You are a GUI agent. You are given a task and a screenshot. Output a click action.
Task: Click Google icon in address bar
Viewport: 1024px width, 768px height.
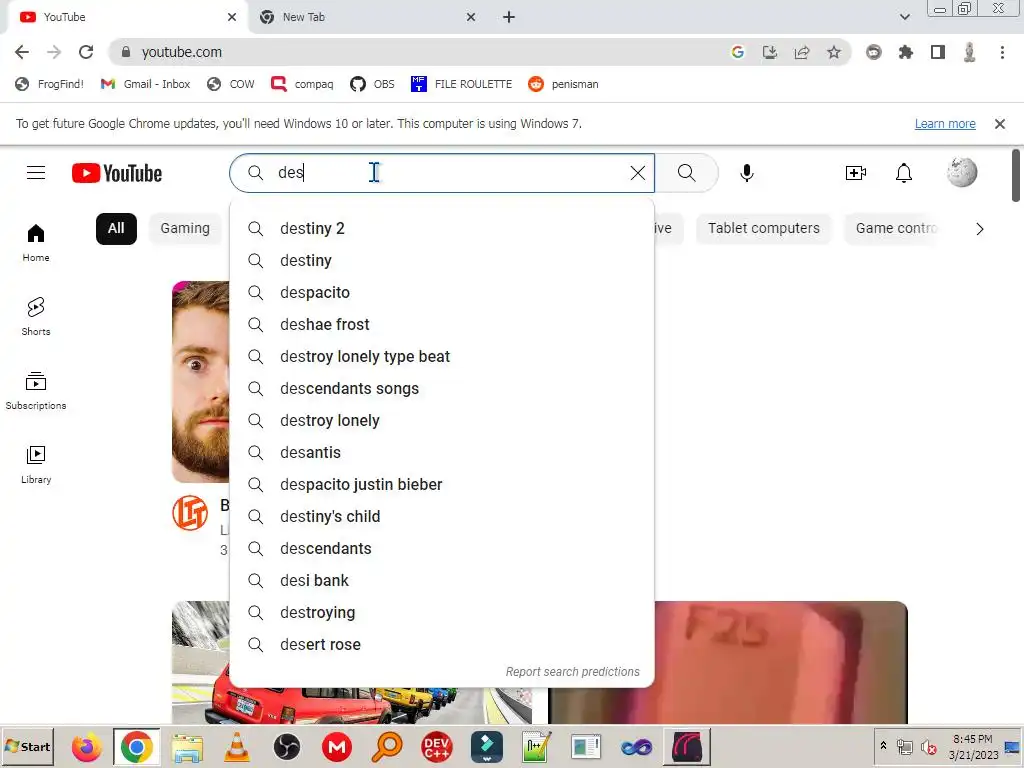738,52
